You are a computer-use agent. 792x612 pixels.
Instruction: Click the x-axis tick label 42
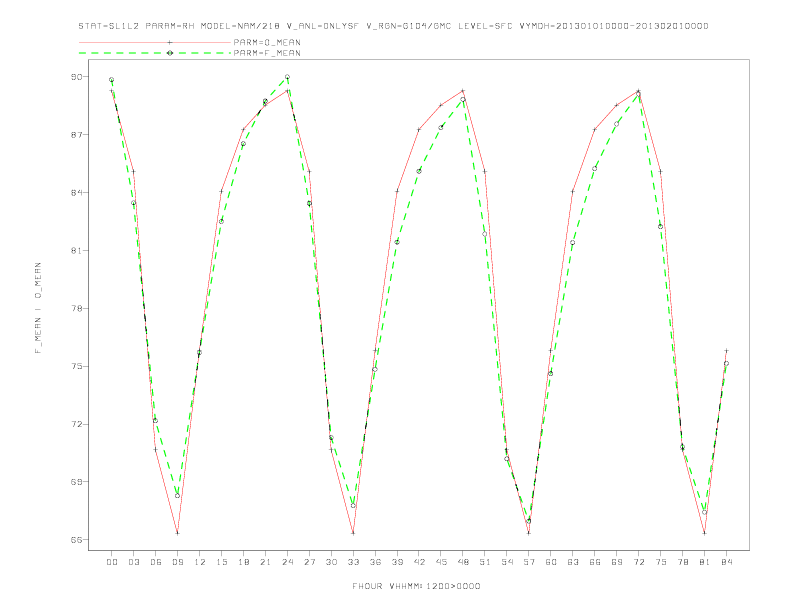tap(419, 562)
